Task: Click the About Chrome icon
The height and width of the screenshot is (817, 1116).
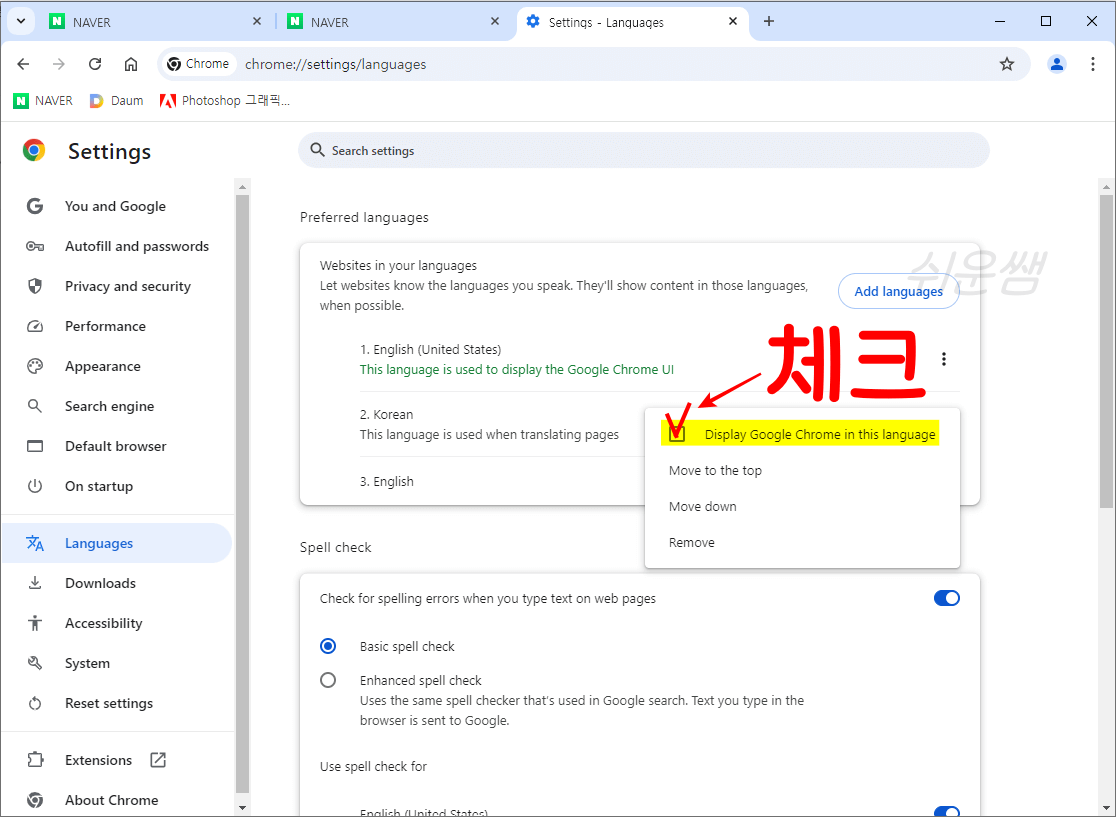Action: 35,800
